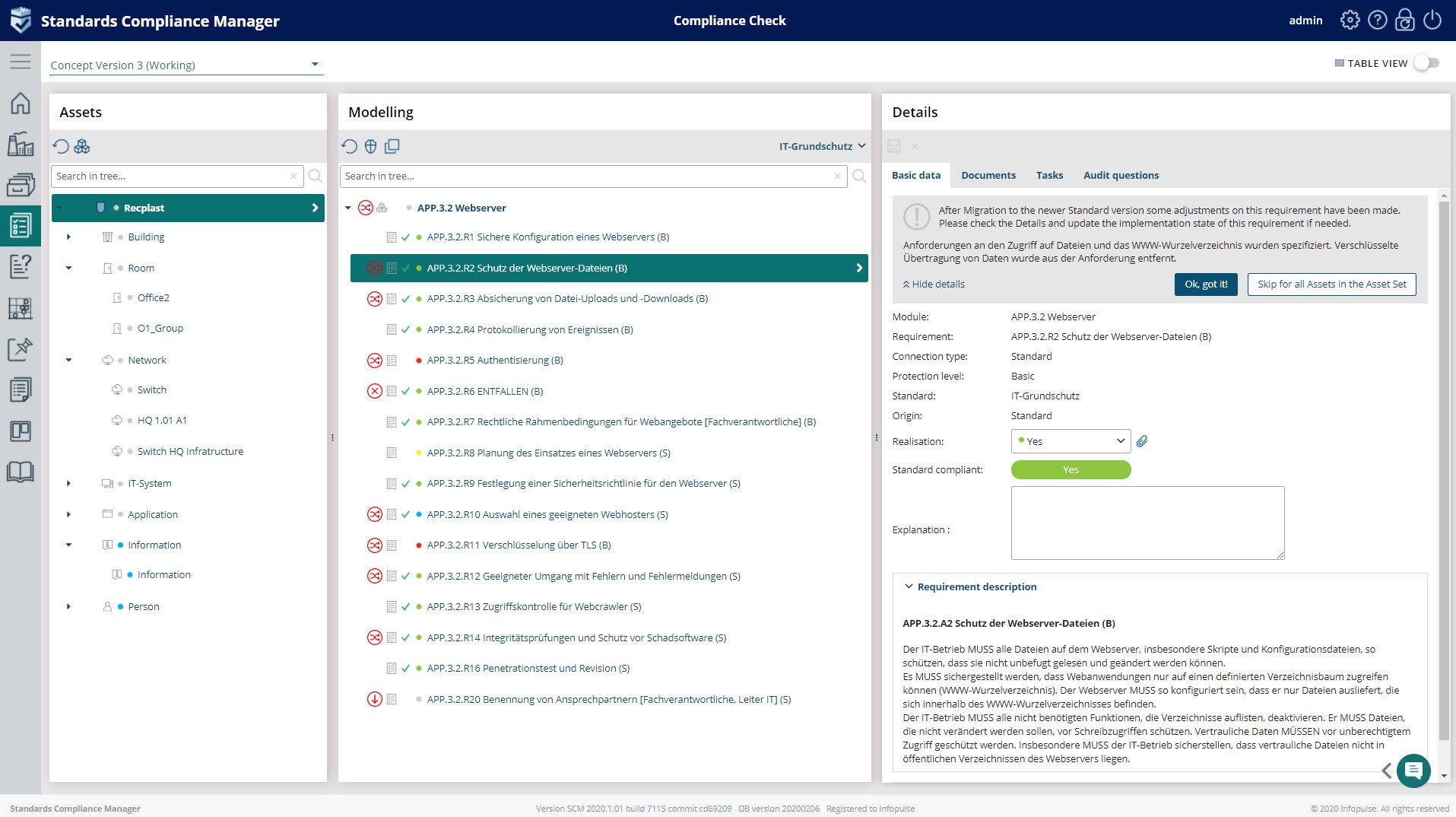The width and height of the screenshot is (1456, 817).
Task: Click the collapse arrow left of the chat widget
Action: (x=1387, y=771)
